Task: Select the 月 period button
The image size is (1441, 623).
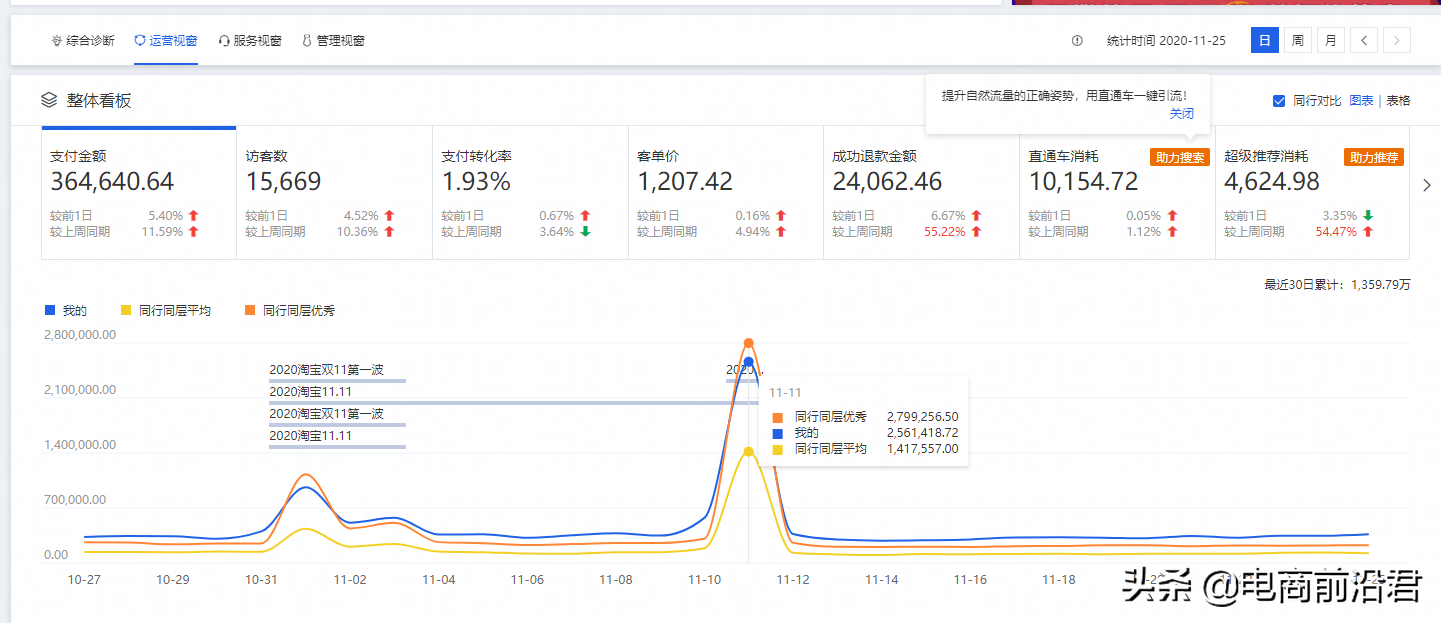Action: [x=1331, y=41]
